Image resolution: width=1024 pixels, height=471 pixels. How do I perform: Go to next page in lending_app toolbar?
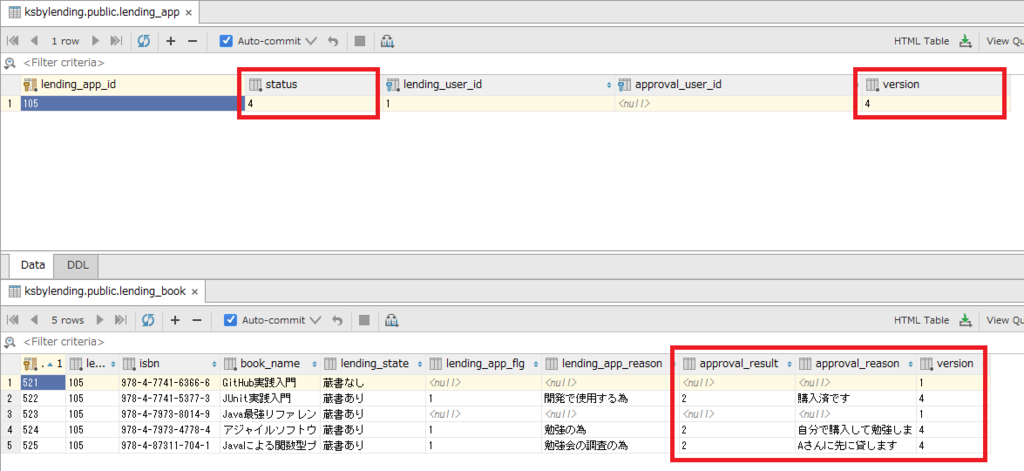(x=95, y=41)
